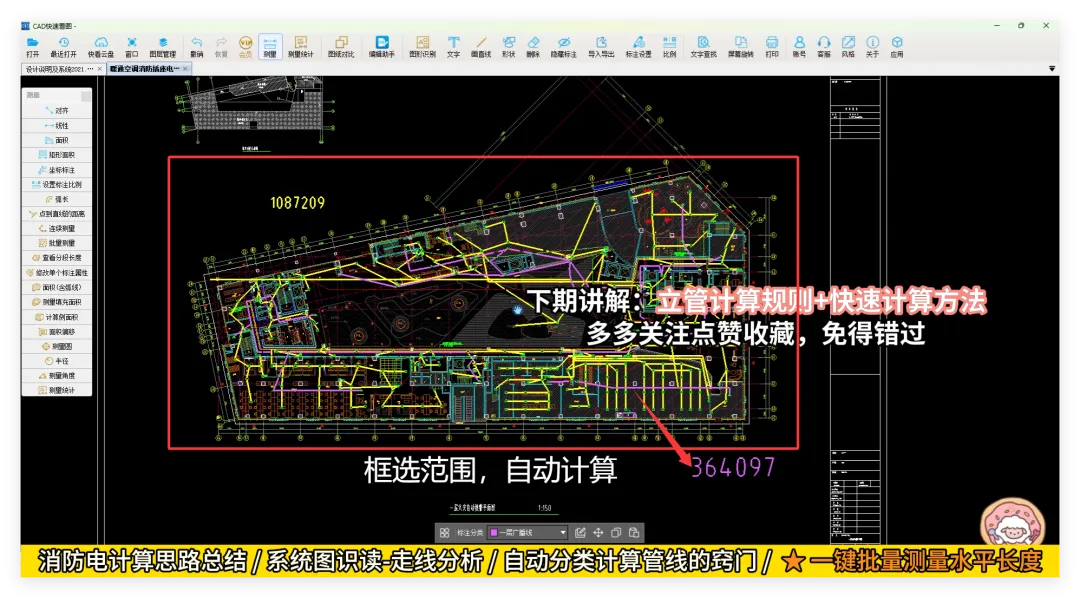Image resolution: width=1080 pixels, height=598 pixels.
Task: Click the 窗口 window-fit icon
Action: coord(132,47)
